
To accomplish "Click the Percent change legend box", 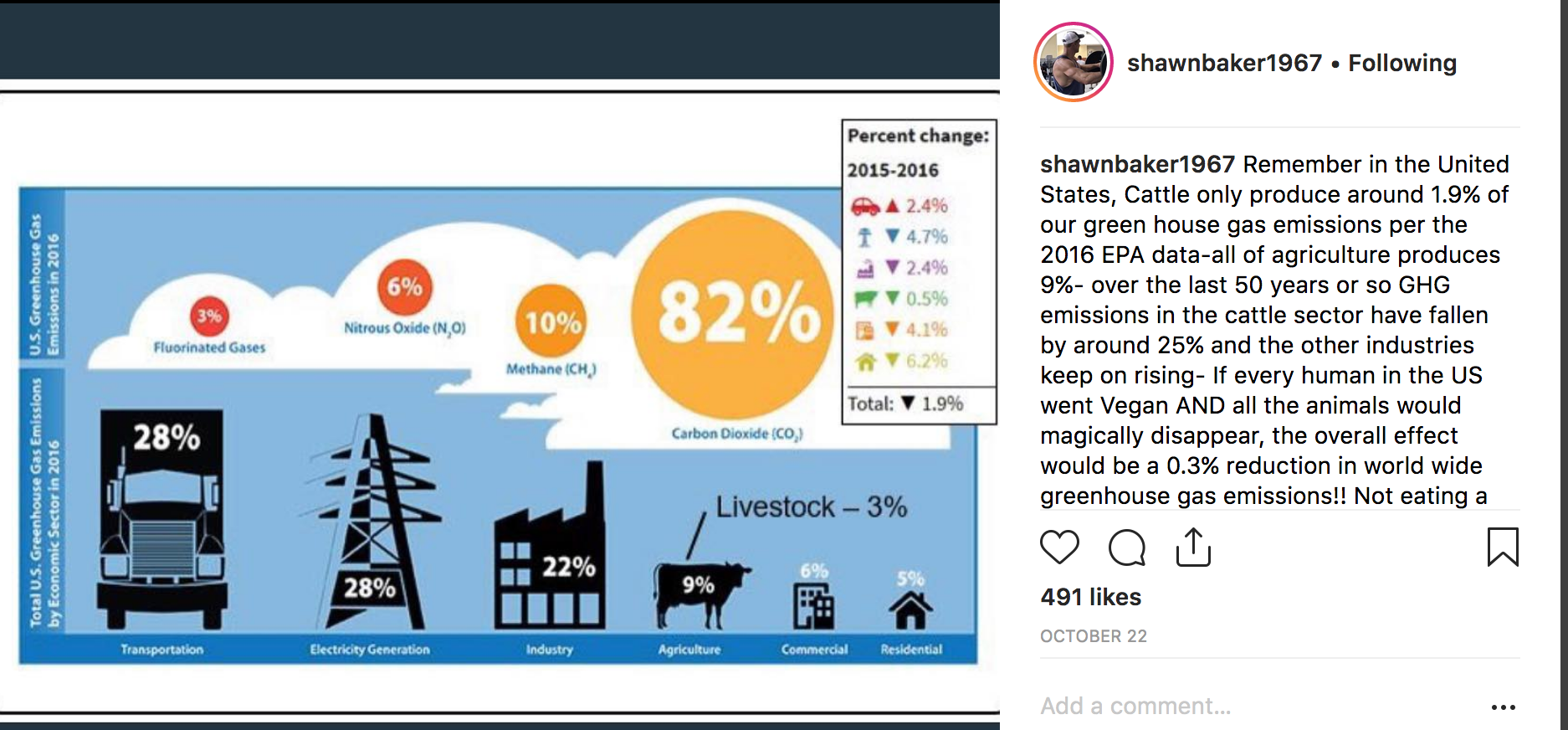I will click(919, 272).
